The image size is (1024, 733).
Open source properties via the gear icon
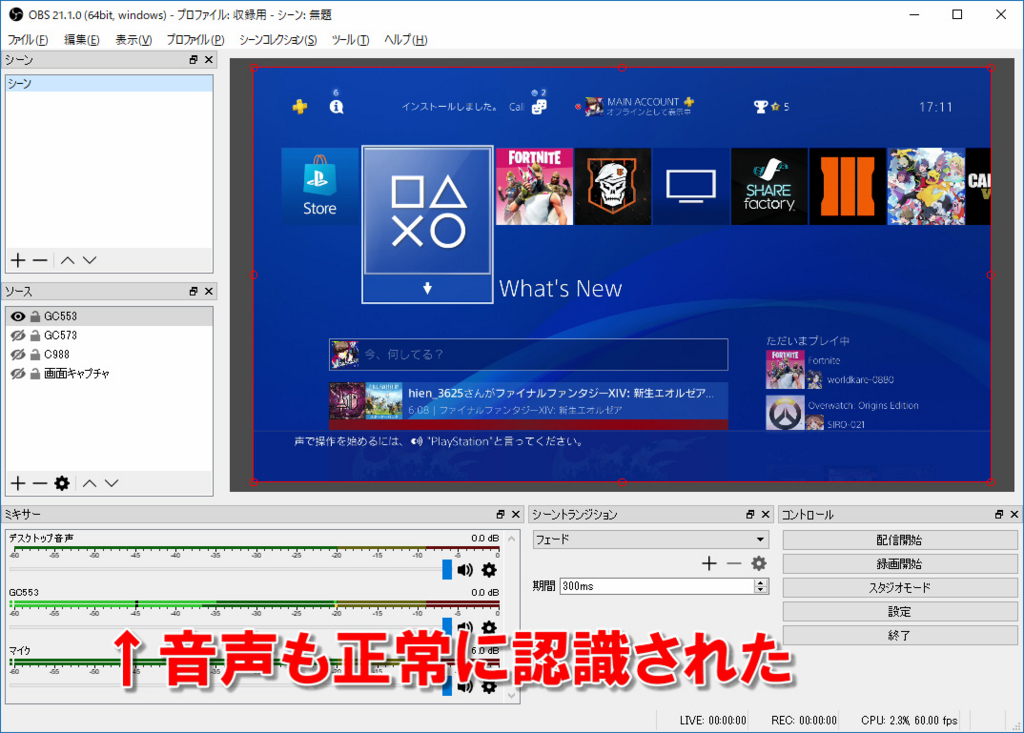62,483
